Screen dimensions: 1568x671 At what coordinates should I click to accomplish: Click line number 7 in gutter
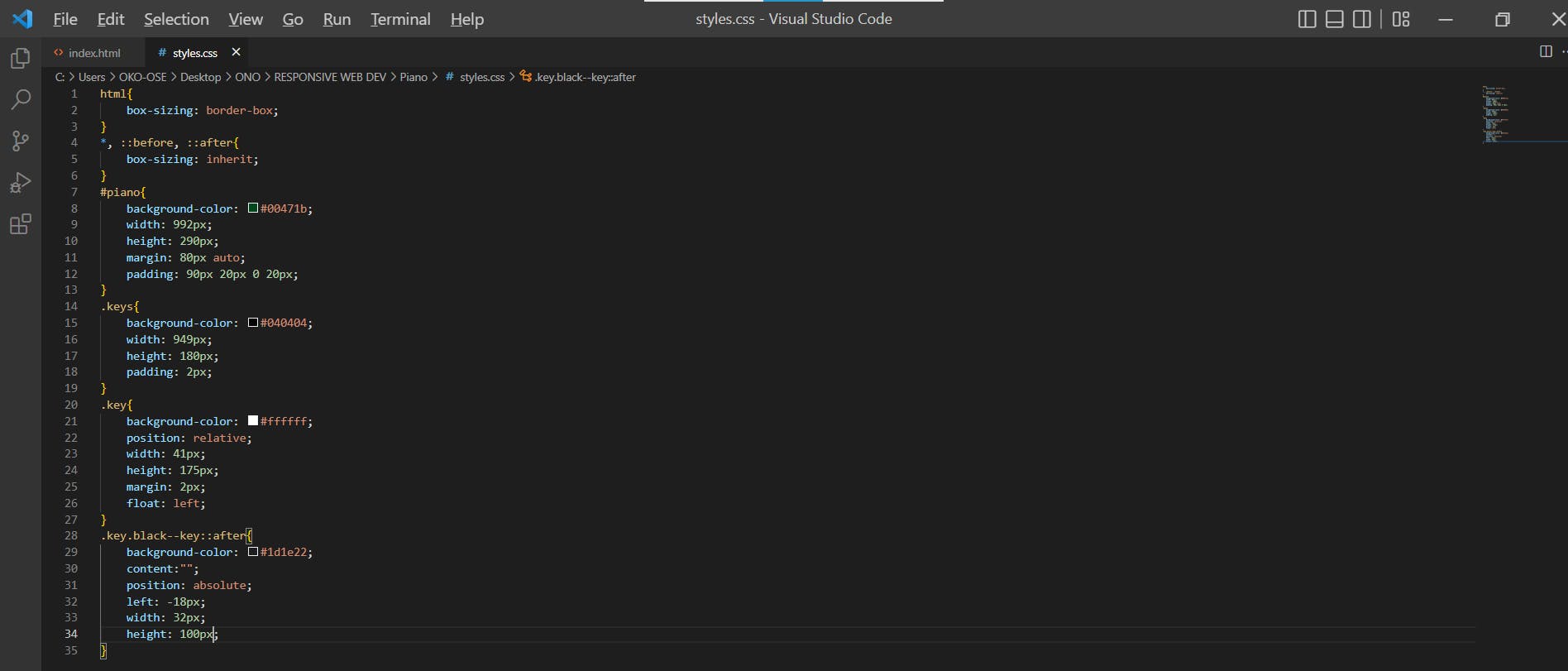tap(74, 192)
